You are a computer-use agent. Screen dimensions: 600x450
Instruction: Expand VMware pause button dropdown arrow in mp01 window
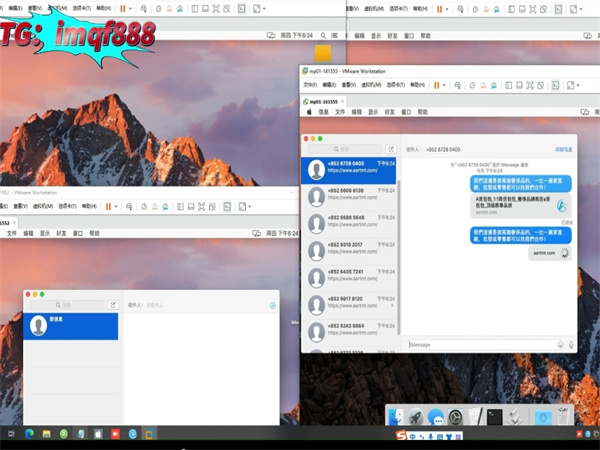(443, 86)
